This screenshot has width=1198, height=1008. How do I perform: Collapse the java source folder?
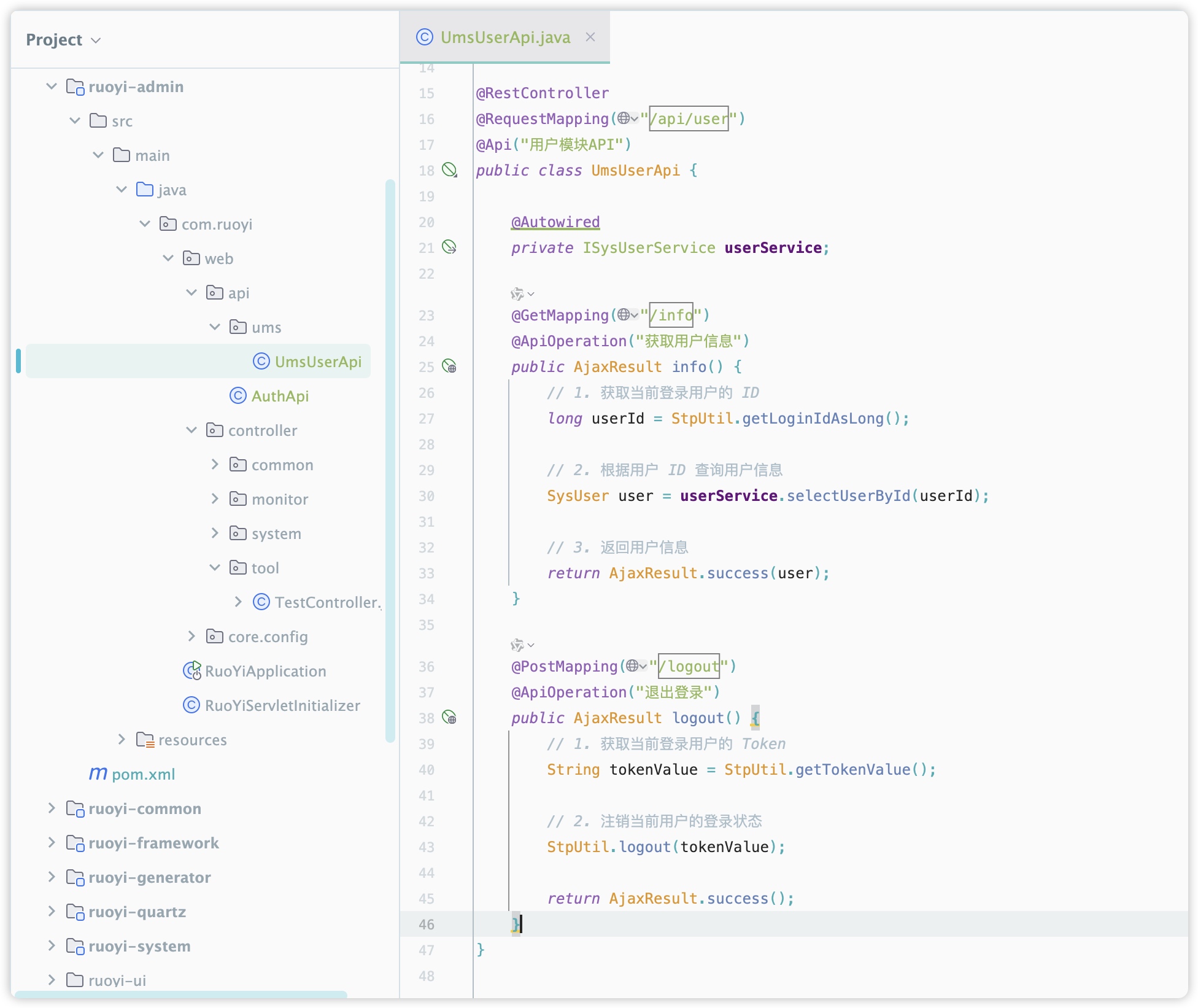pyautogui.click(x=122, y=190)
